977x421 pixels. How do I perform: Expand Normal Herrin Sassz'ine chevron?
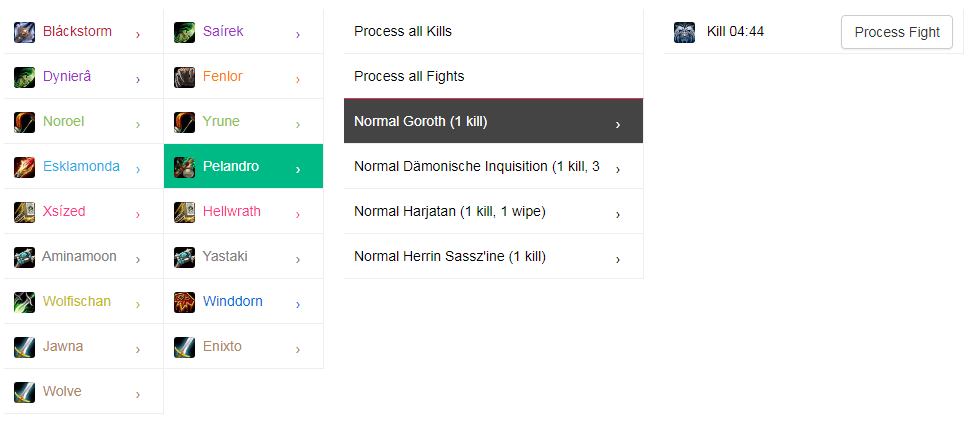tap(617, 259)
